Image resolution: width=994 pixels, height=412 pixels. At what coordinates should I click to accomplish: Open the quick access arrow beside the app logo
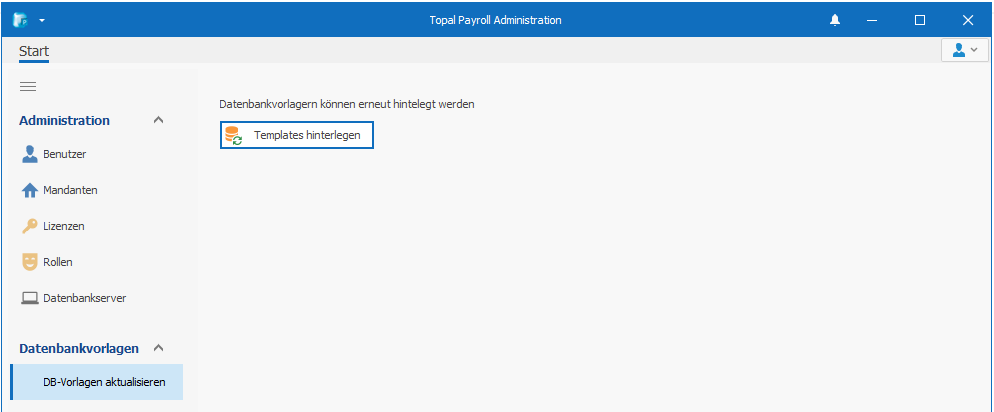tap(42, 20)
